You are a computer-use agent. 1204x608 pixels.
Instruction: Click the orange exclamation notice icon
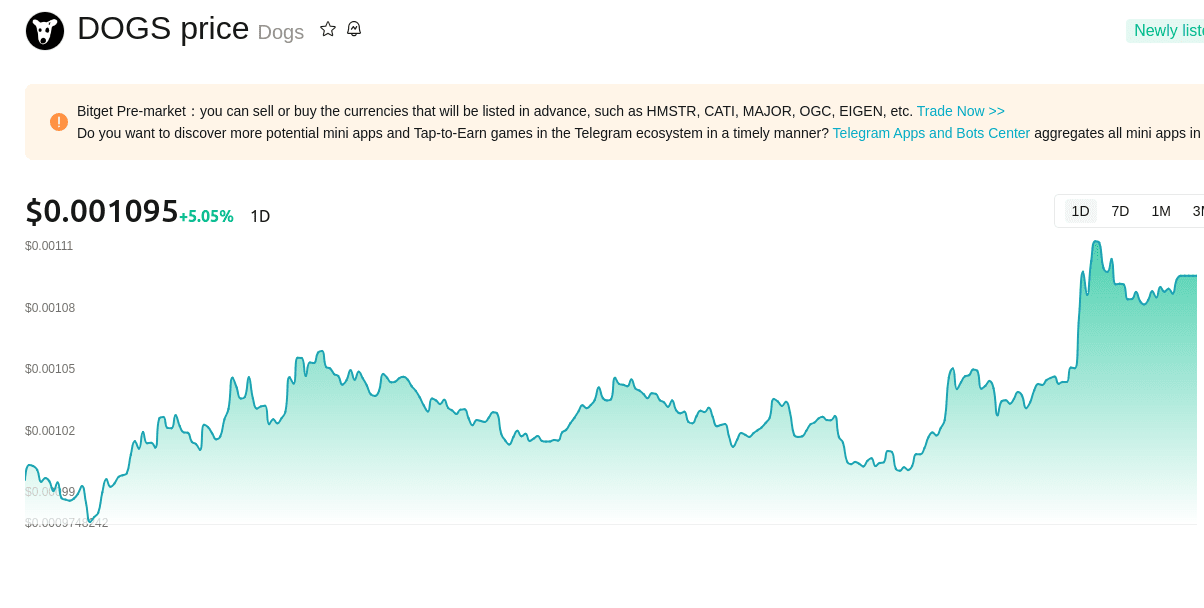tap(59, 122)
